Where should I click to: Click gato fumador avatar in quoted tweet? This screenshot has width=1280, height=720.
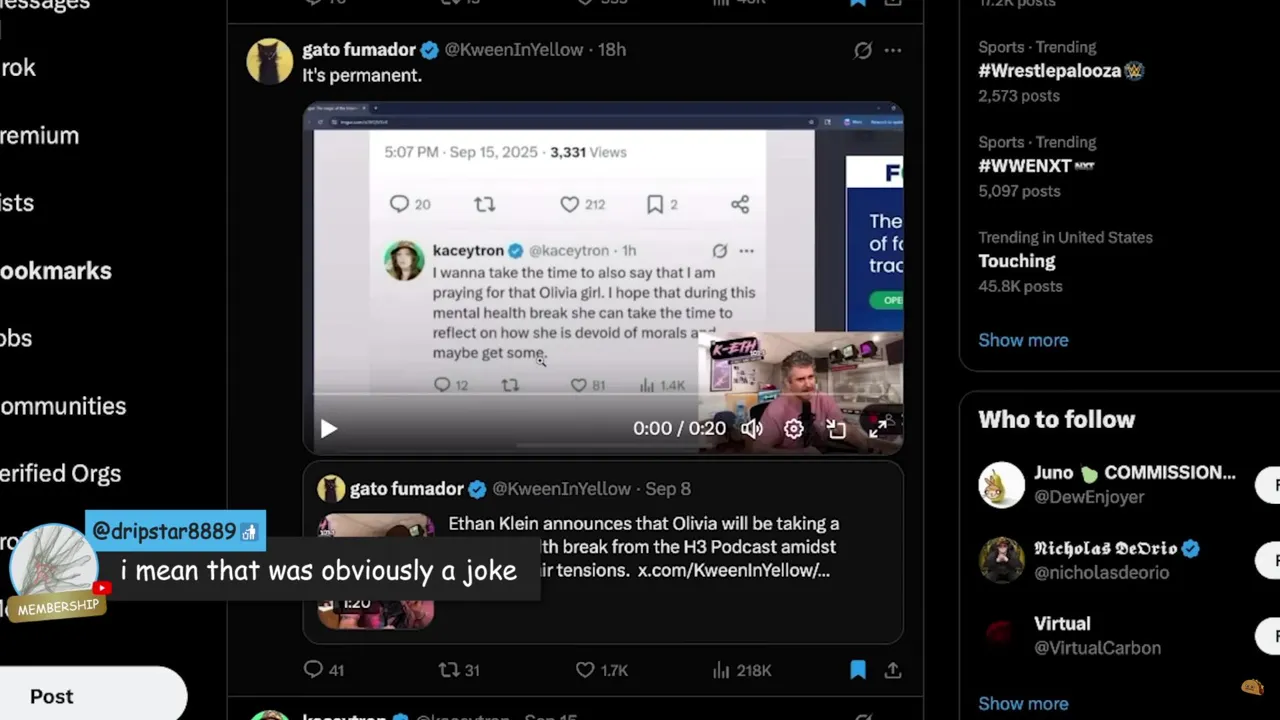pos(331,489)
